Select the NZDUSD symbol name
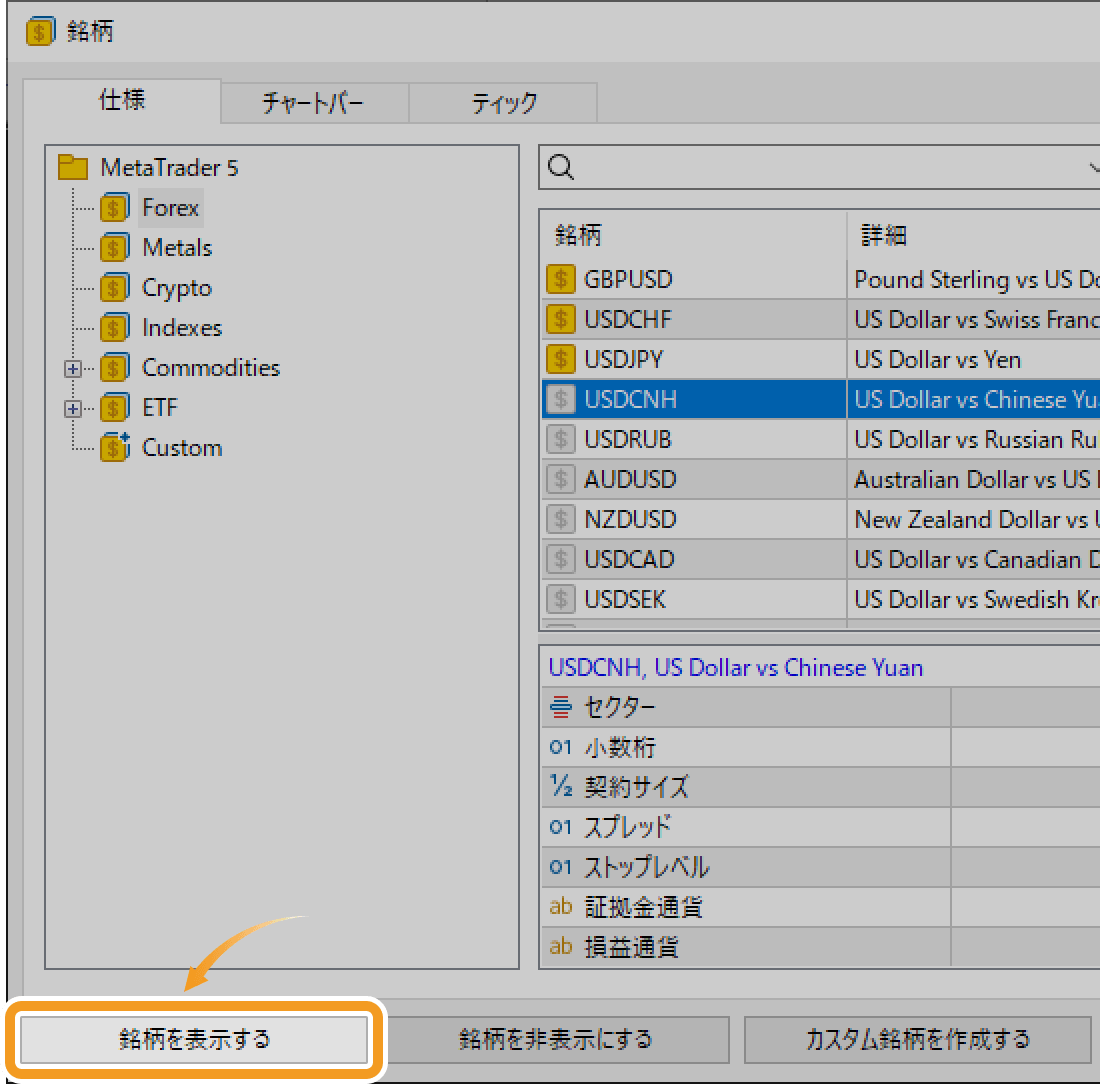1100x1084 pixels. (x=630, y=519)
